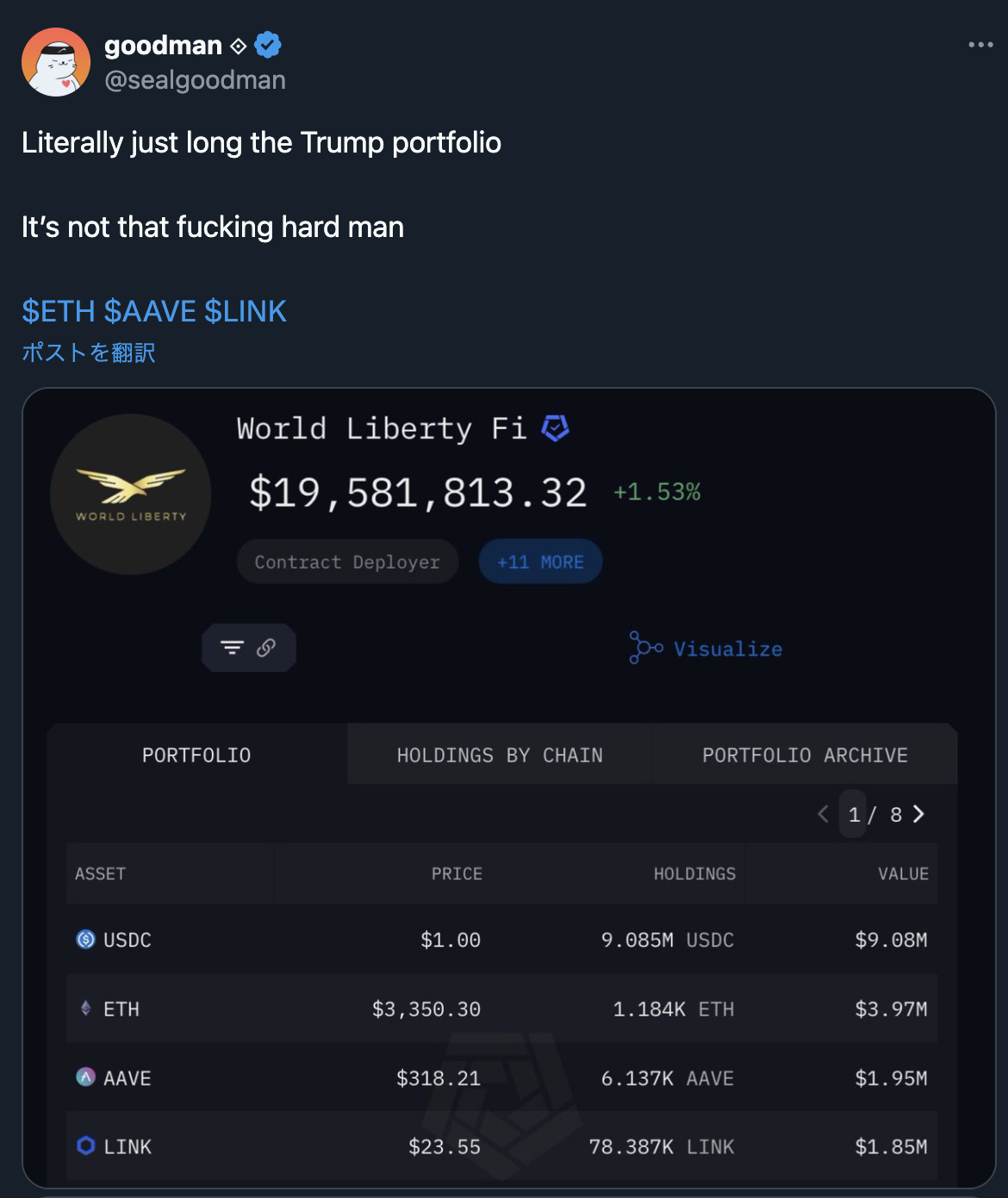Click the LINK token icon
This screenshot has width=1008, height=1198.
tap(86, 1145)
